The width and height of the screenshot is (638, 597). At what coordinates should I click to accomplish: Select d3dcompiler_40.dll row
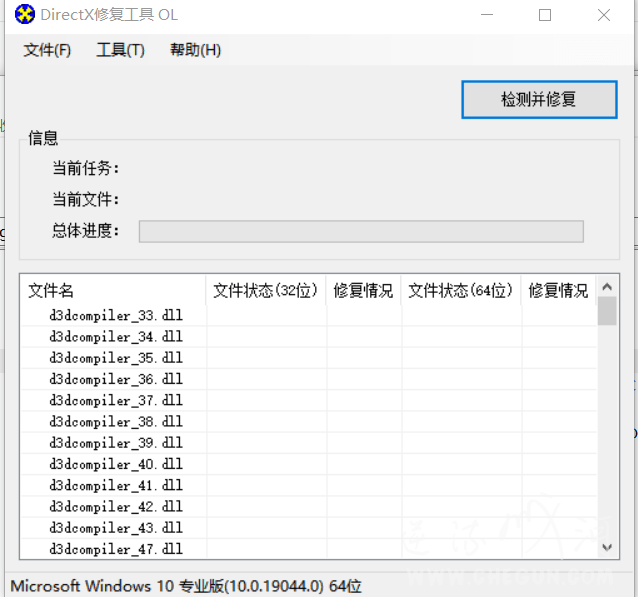tap(309, 464)
